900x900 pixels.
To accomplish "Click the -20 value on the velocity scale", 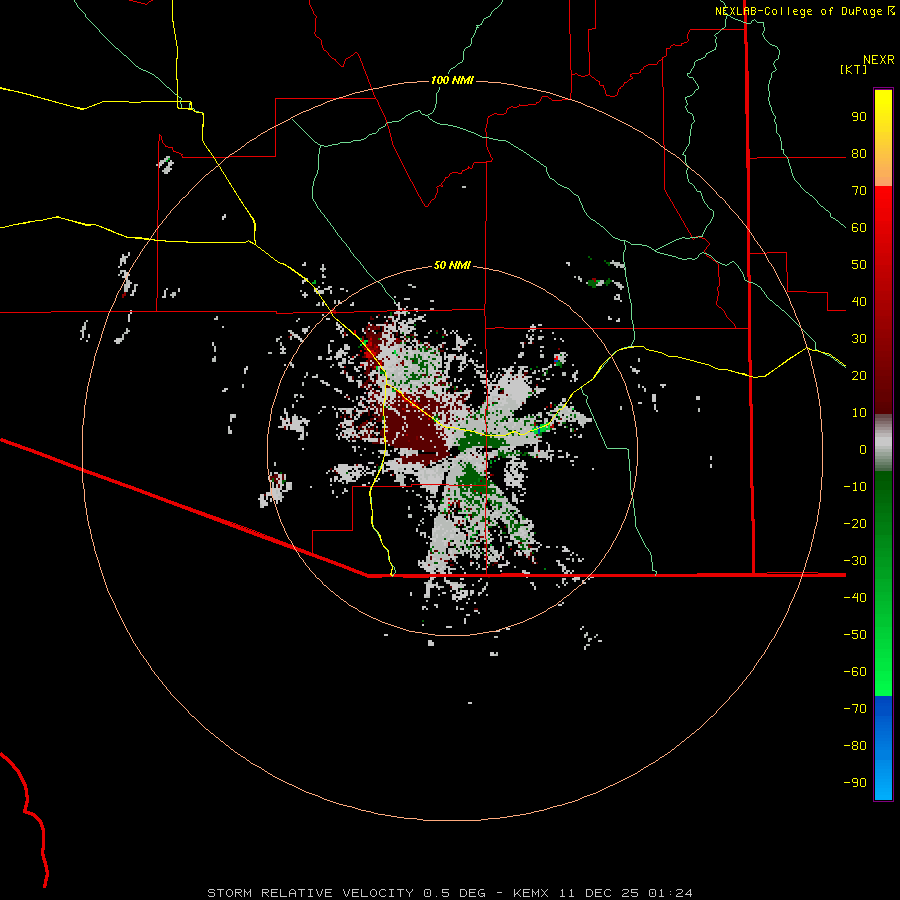I will (x=855, y=524).
